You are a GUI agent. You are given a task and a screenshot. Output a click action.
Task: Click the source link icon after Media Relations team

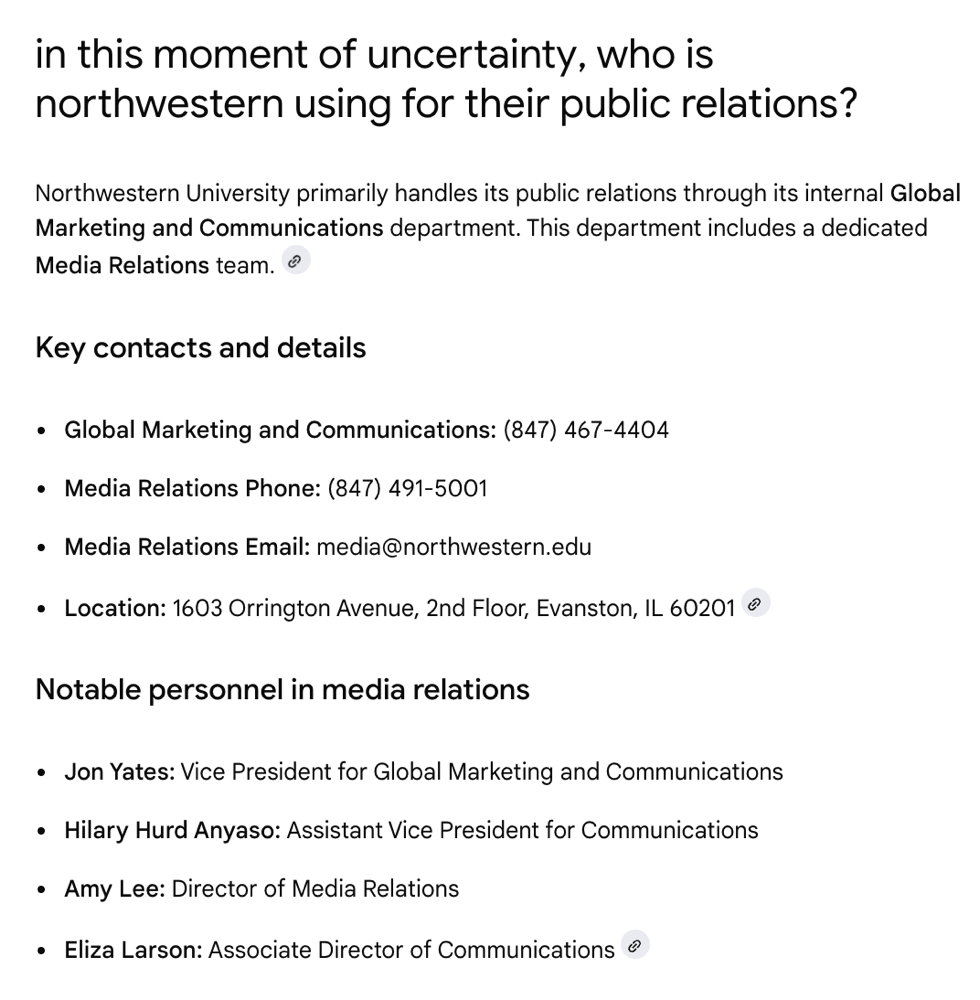296,263
